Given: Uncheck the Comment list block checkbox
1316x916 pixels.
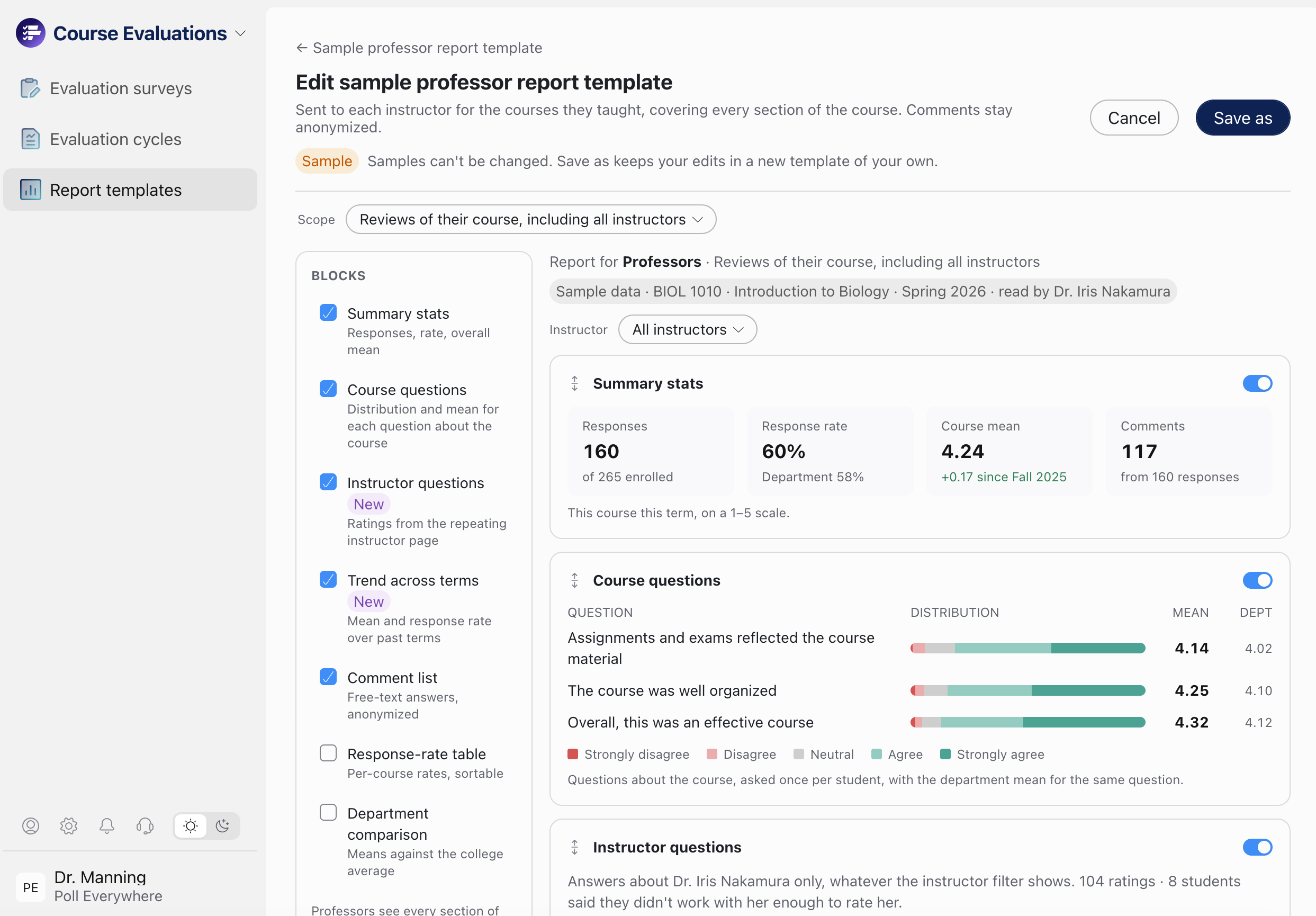Looking at the screenshot, I should coord(328,678).
